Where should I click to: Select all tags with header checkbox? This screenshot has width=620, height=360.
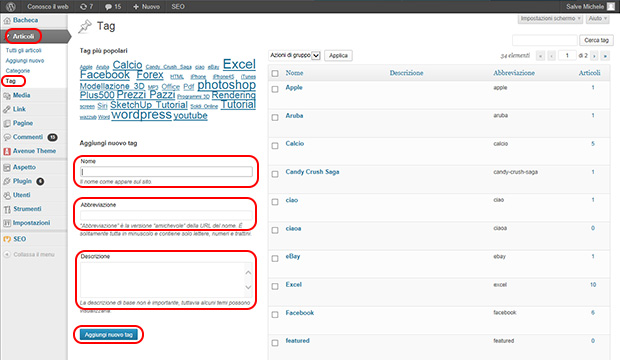click(275, 73)
